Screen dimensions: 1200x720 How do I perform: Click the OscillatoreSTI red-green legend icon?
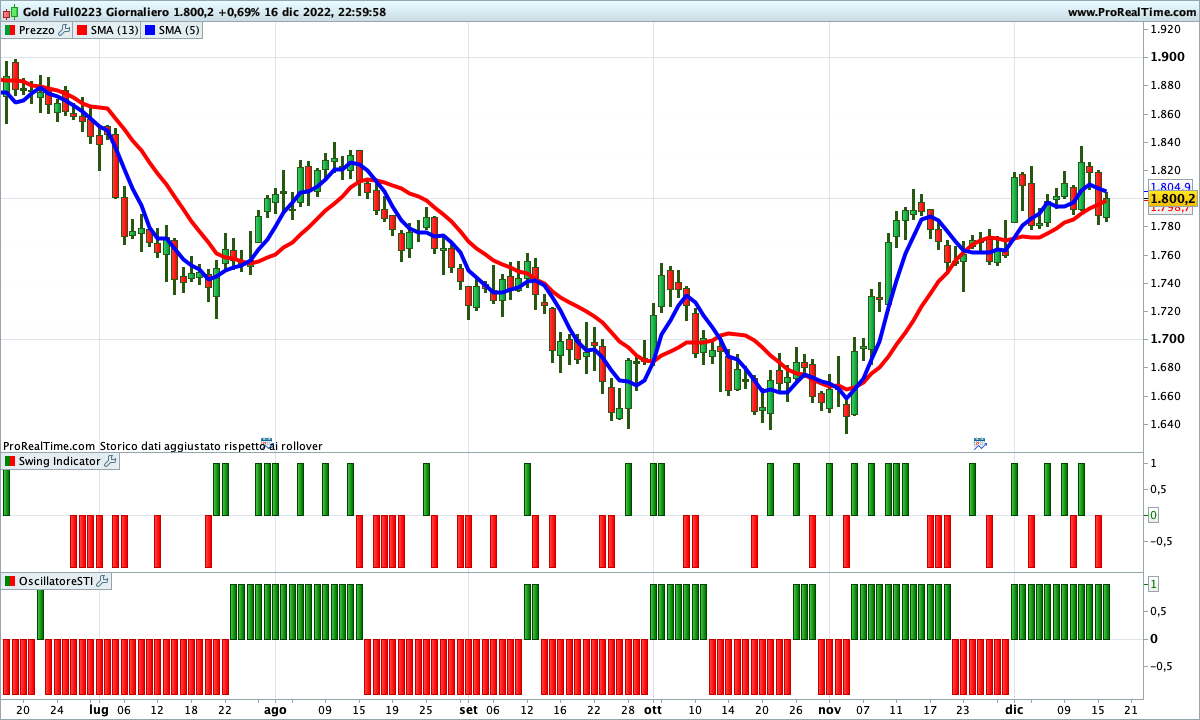click(10, 581)
